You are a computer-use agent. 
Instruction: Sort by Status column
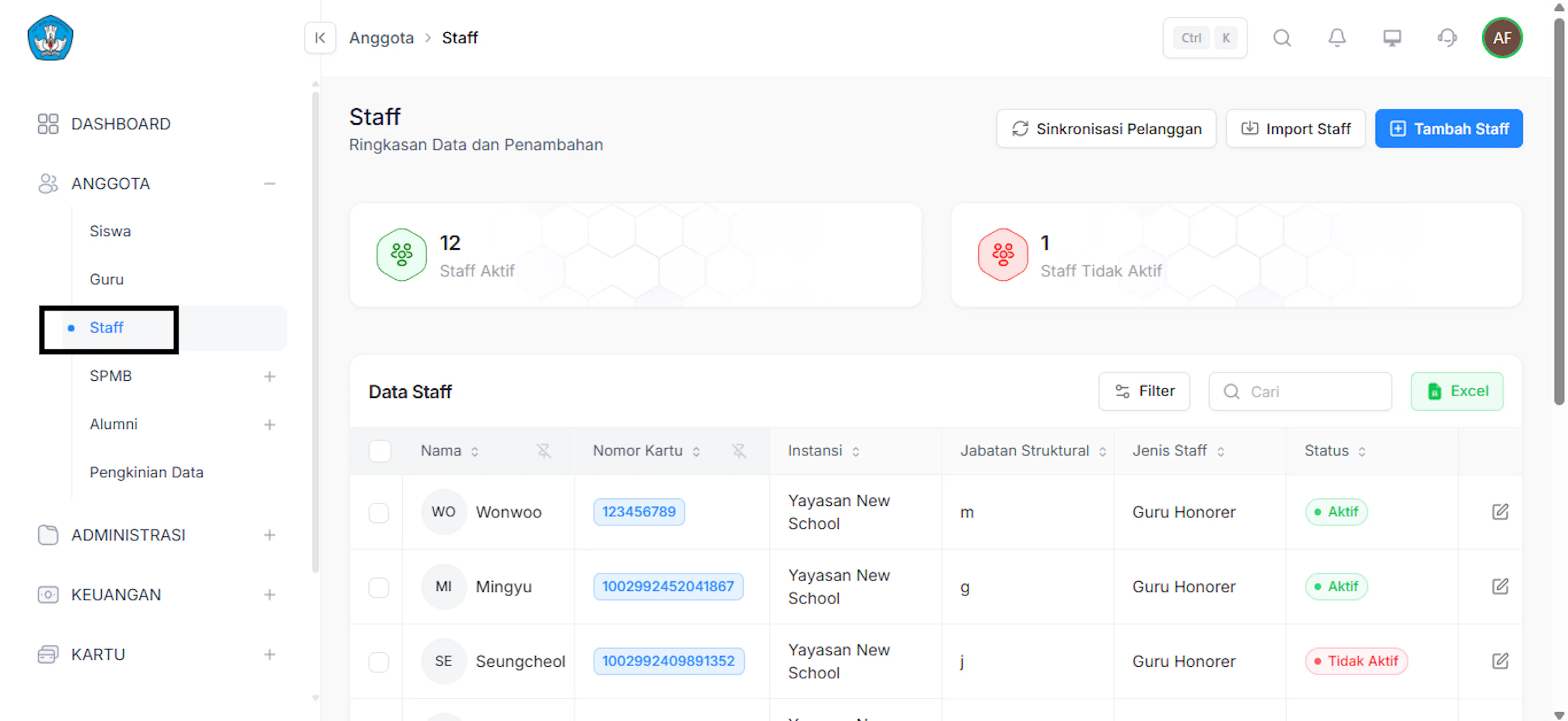1362,451
